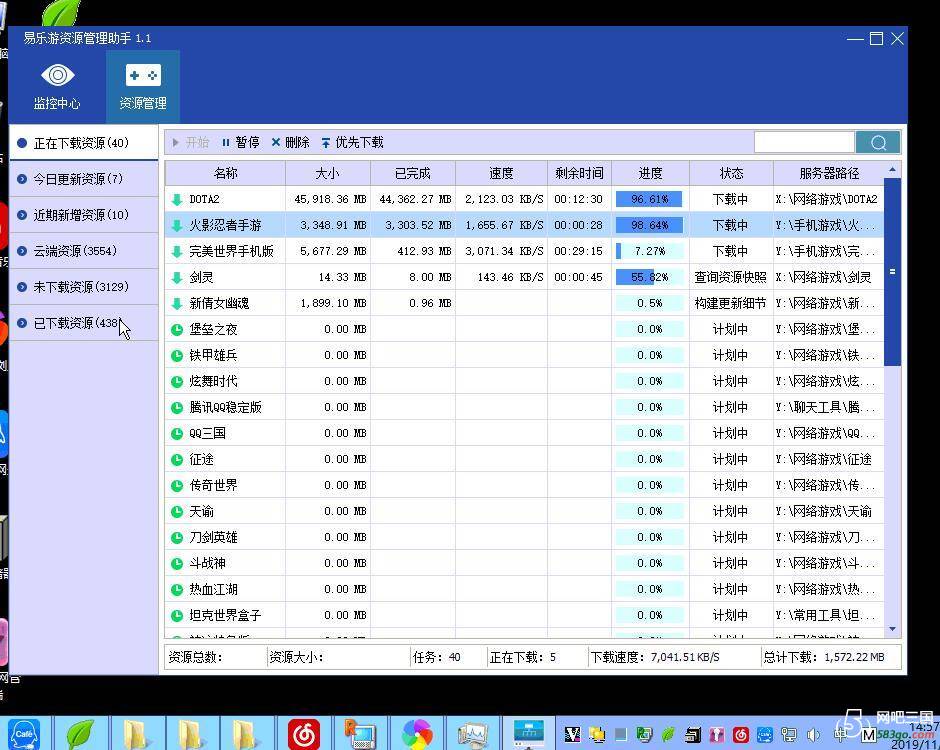
Task: Click the 00:29:15 remaining time cell
Action: [578, 251]
